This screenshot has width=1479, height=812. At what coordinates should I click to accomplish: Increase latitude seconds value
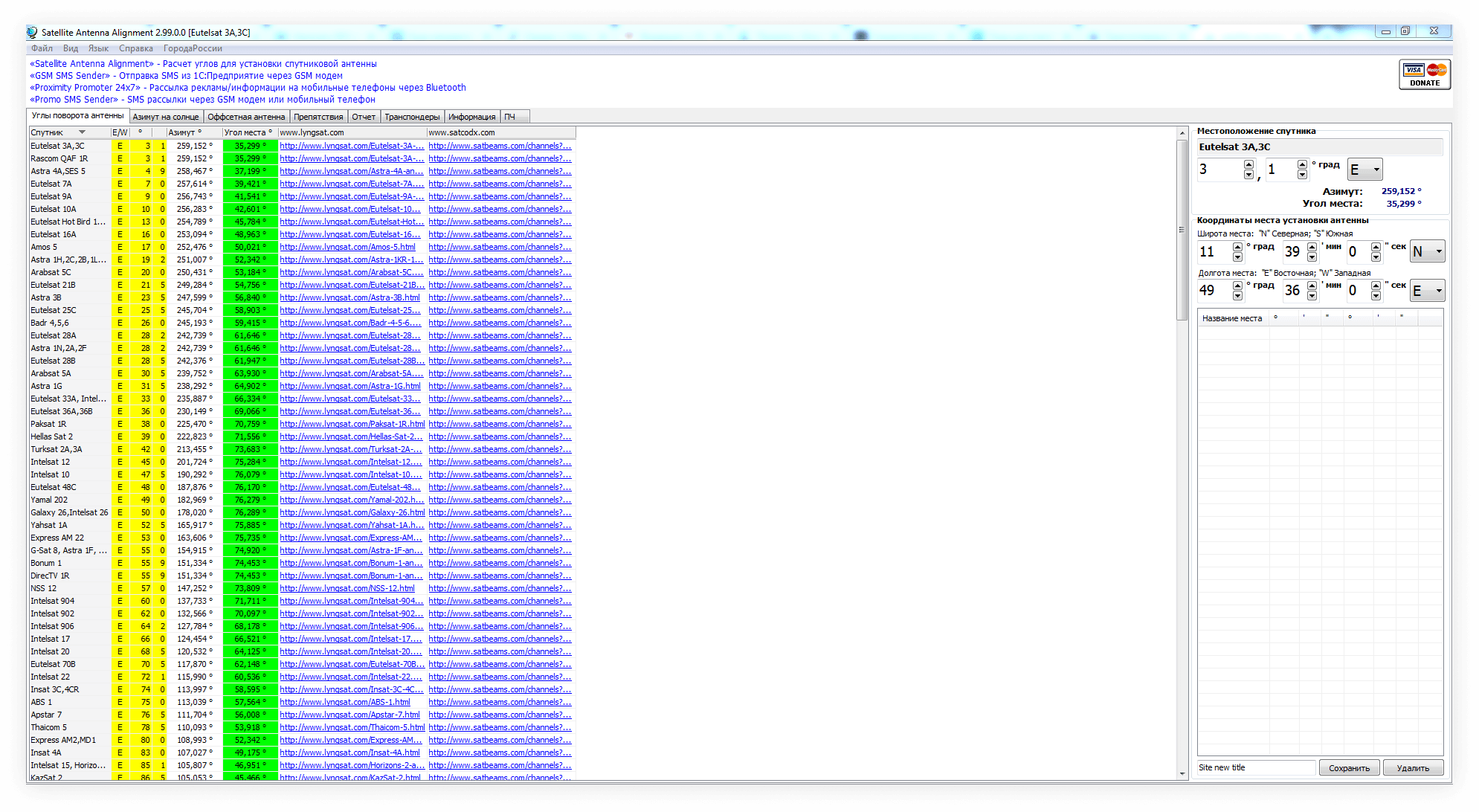click(x=1376, y=246)
